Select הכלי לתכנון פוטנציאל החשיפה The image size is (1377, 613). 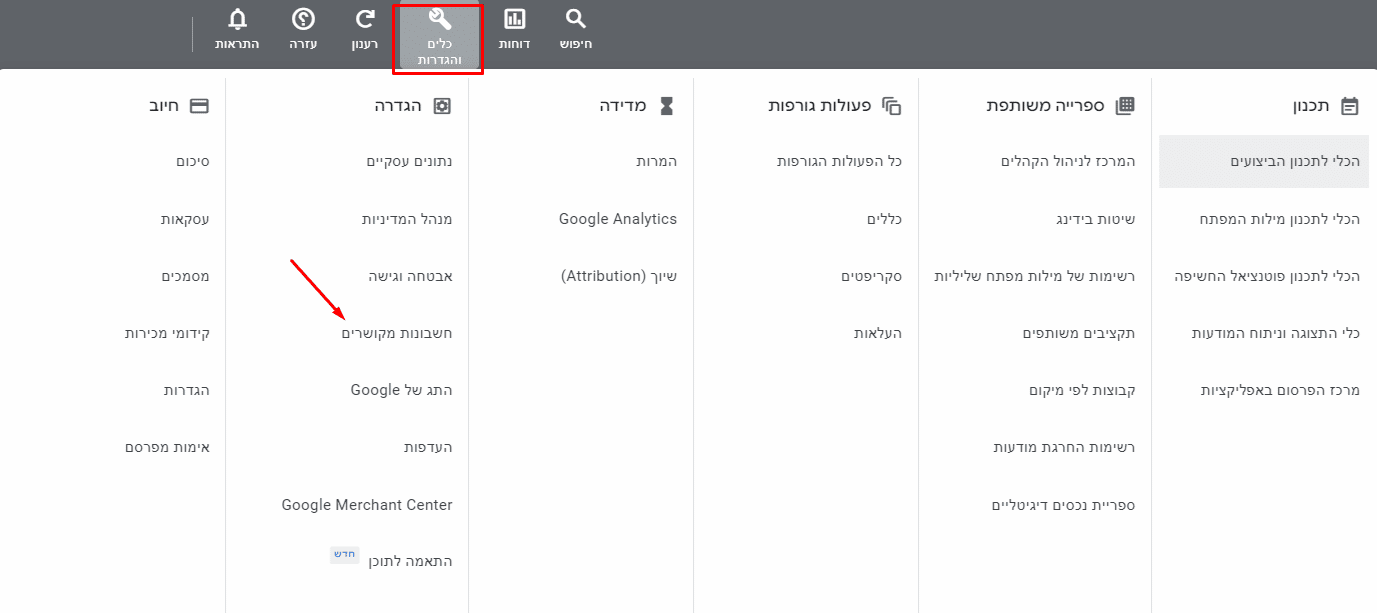click(1267, 276)
